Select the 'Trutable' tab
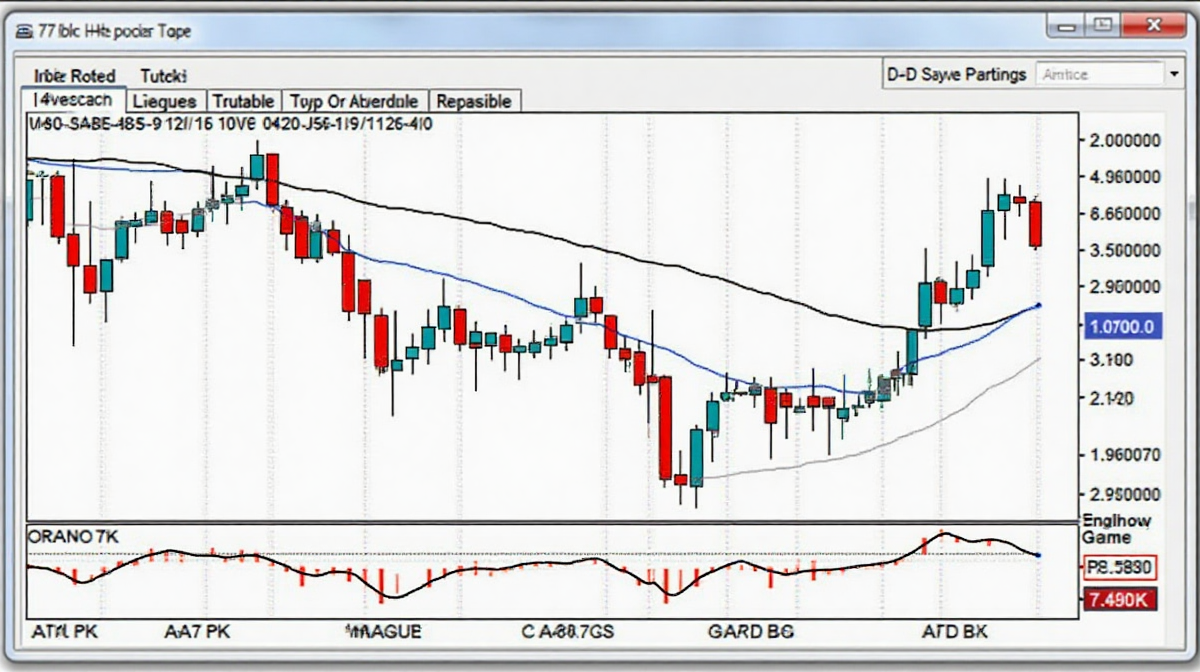The image size is (1200, 672). click(x=244, y=101)
